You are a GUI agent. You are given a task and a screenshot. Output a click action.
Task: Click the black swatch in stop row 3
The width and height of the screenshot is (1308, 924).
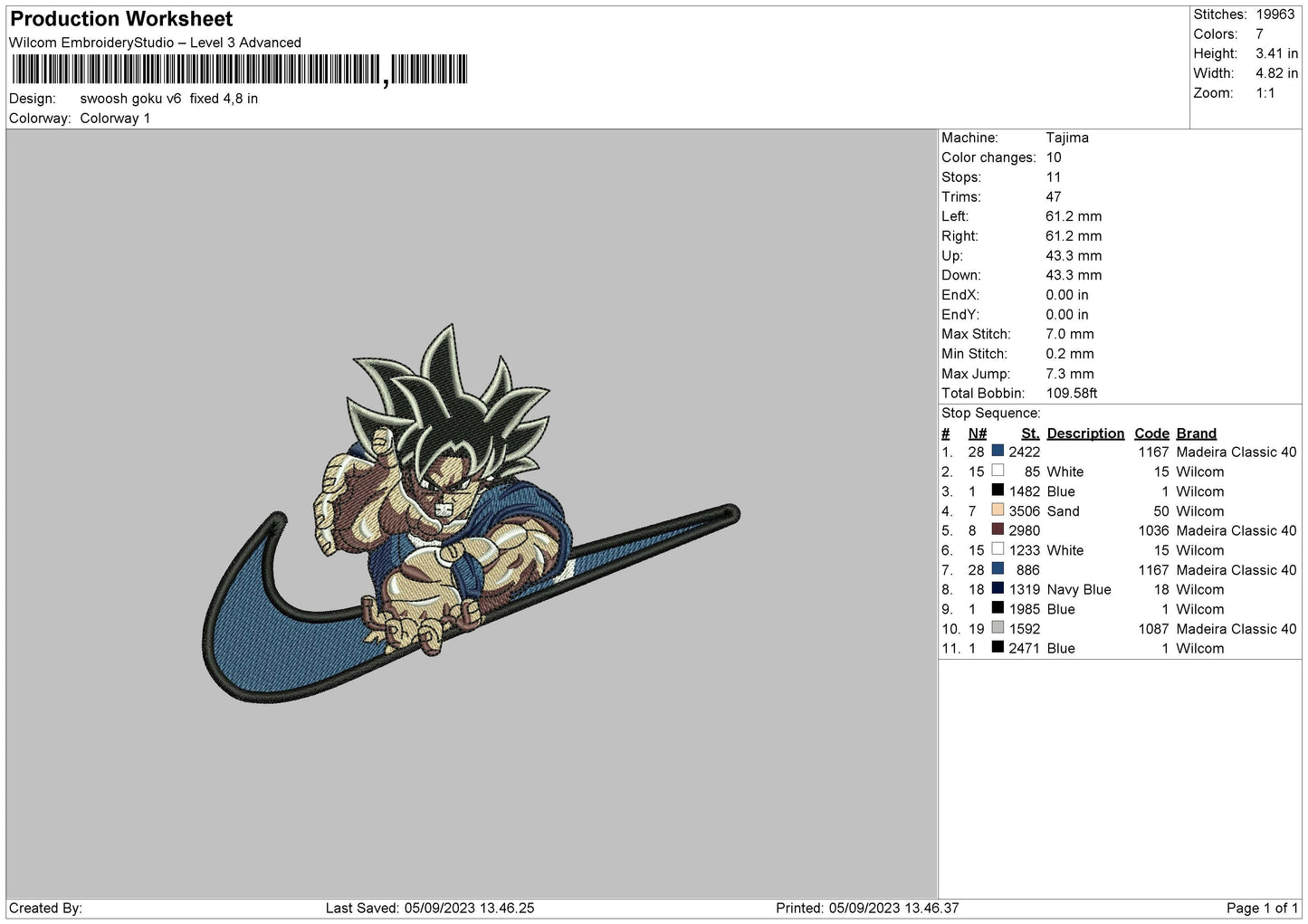point(998,491)
